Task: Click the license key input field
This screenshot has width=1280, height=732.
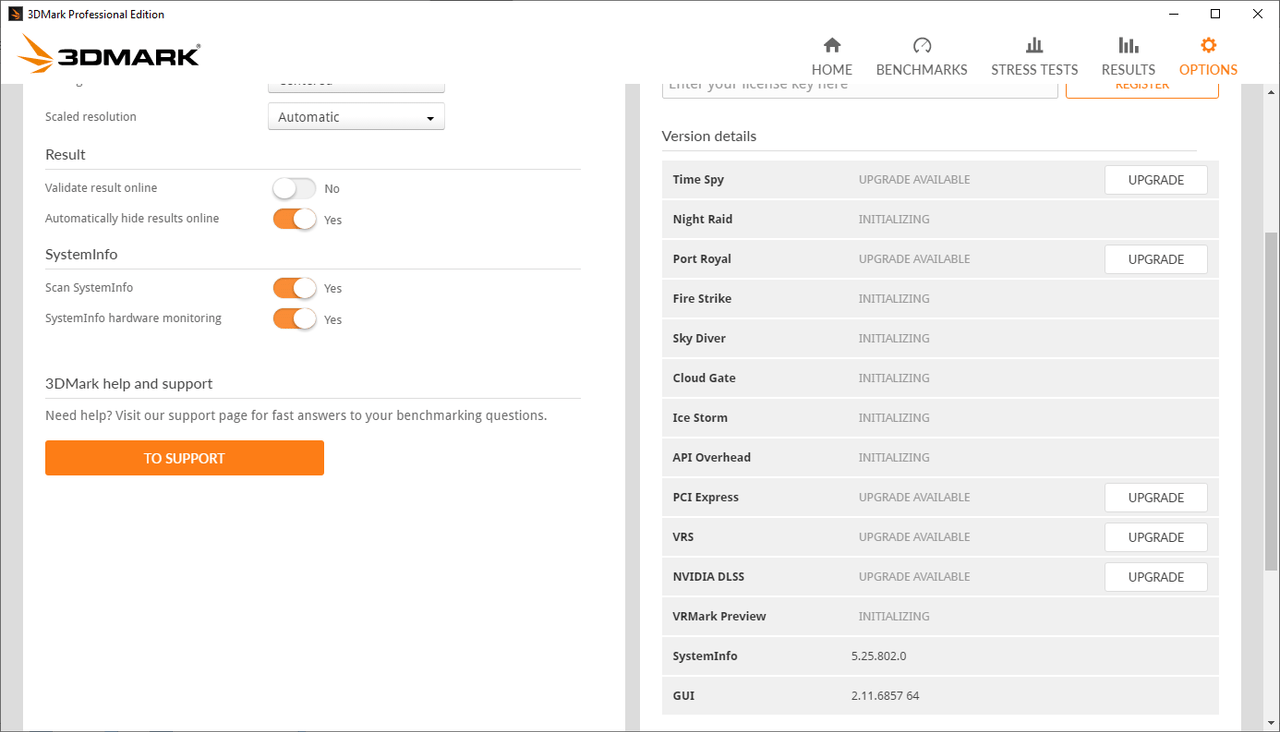Action: (x=859, y=88)
